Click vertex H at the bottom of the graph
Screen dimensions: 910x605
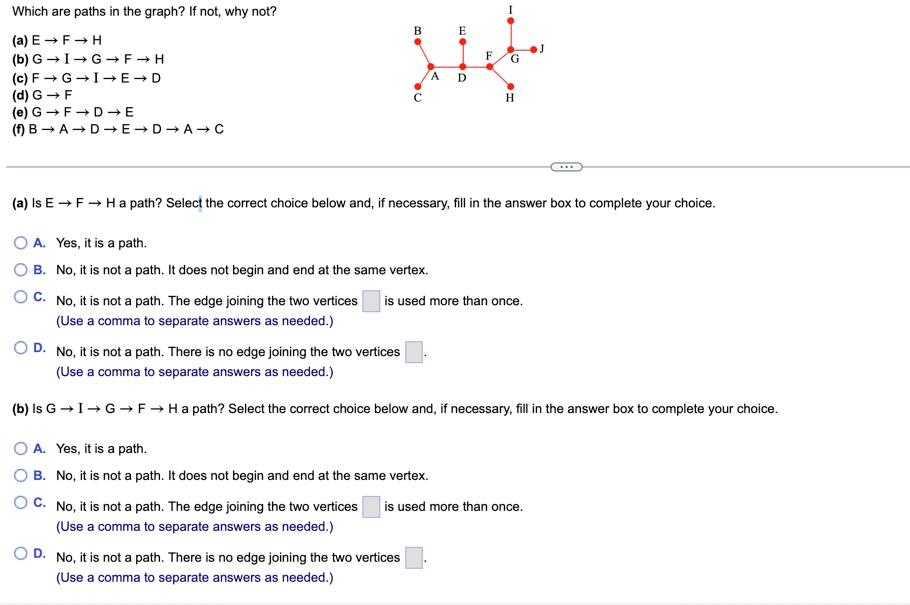coord(509,87)
